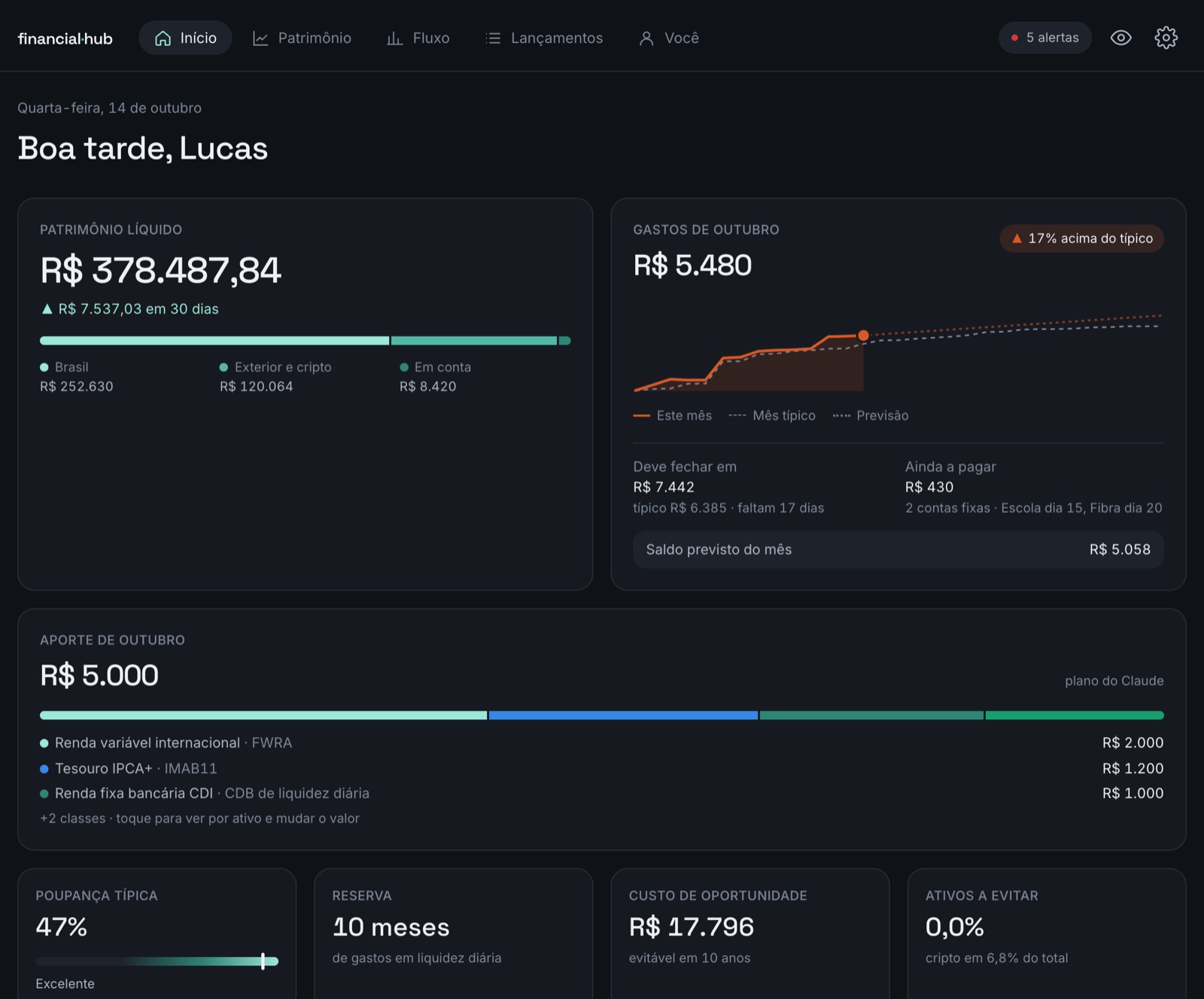Image resolution: width=1204 pixels, height=999 pixels.
Task: Click the warning triangle in the 17% badge
Action: click(1017, 238)
